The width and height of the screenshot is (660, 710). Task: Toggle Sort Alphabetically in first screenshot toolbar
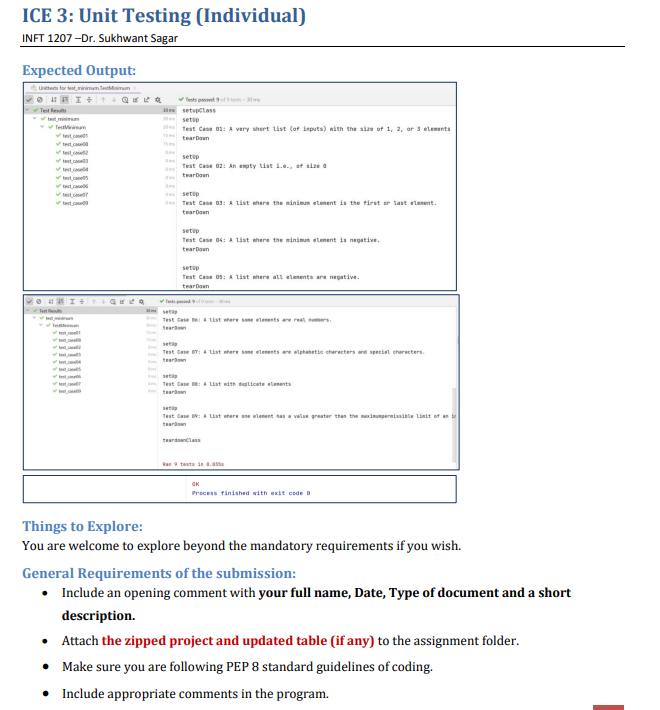(x=54, y=100)
